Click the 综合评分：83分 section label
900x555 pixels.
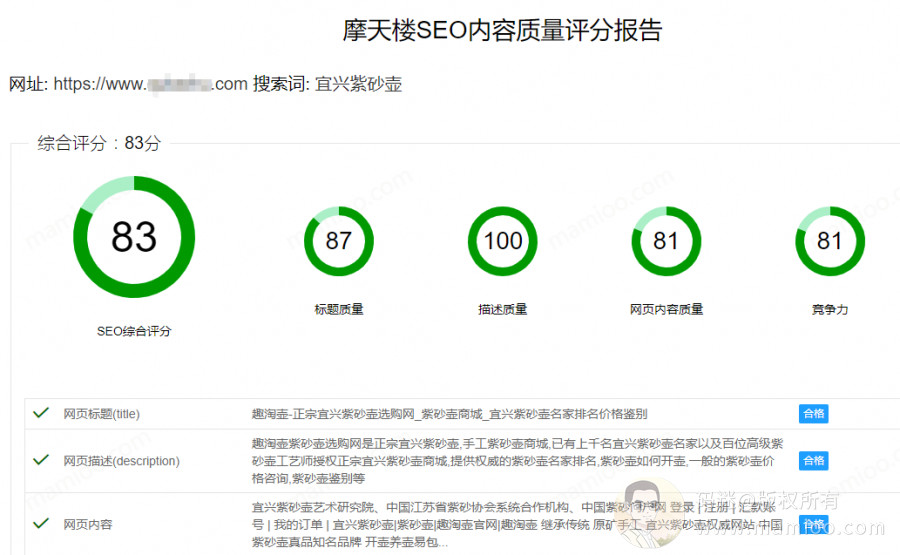pyautogui.click(x=99, y=143)
